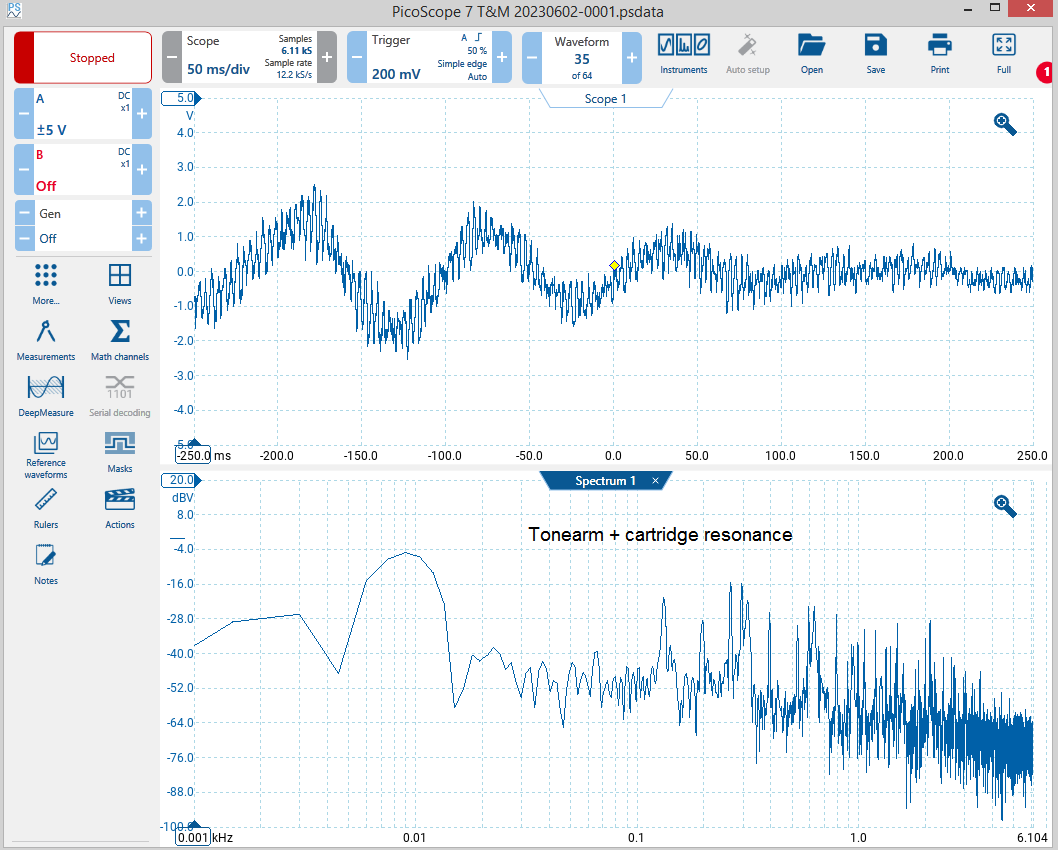Image resolution: width=1058 pixels, height=850 pixels.
Task: Decrease the scope timebase
Action: (x=172, y=57)
